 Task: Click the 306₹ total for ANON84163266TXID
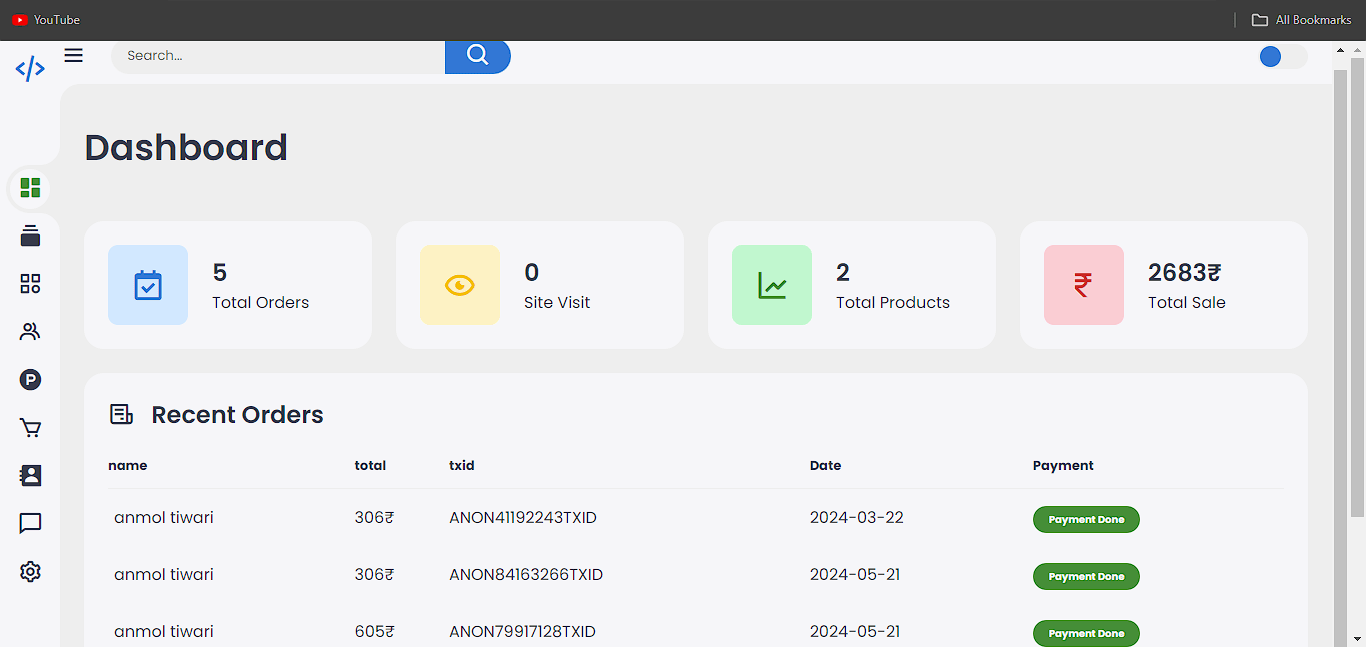(x=374, y=574)
